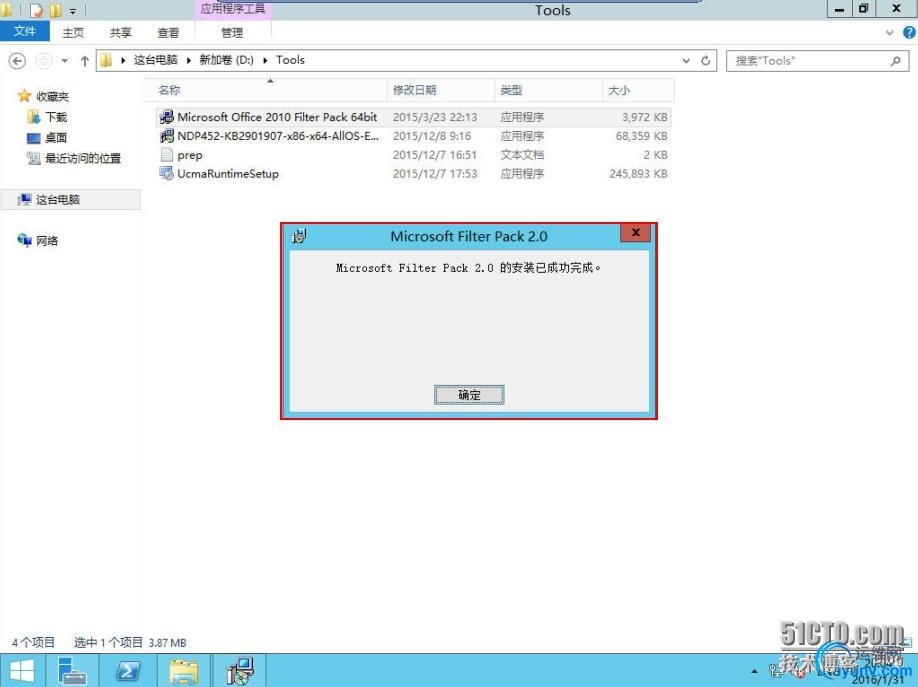Select 网络 in the navigation pane

point(38,240)
